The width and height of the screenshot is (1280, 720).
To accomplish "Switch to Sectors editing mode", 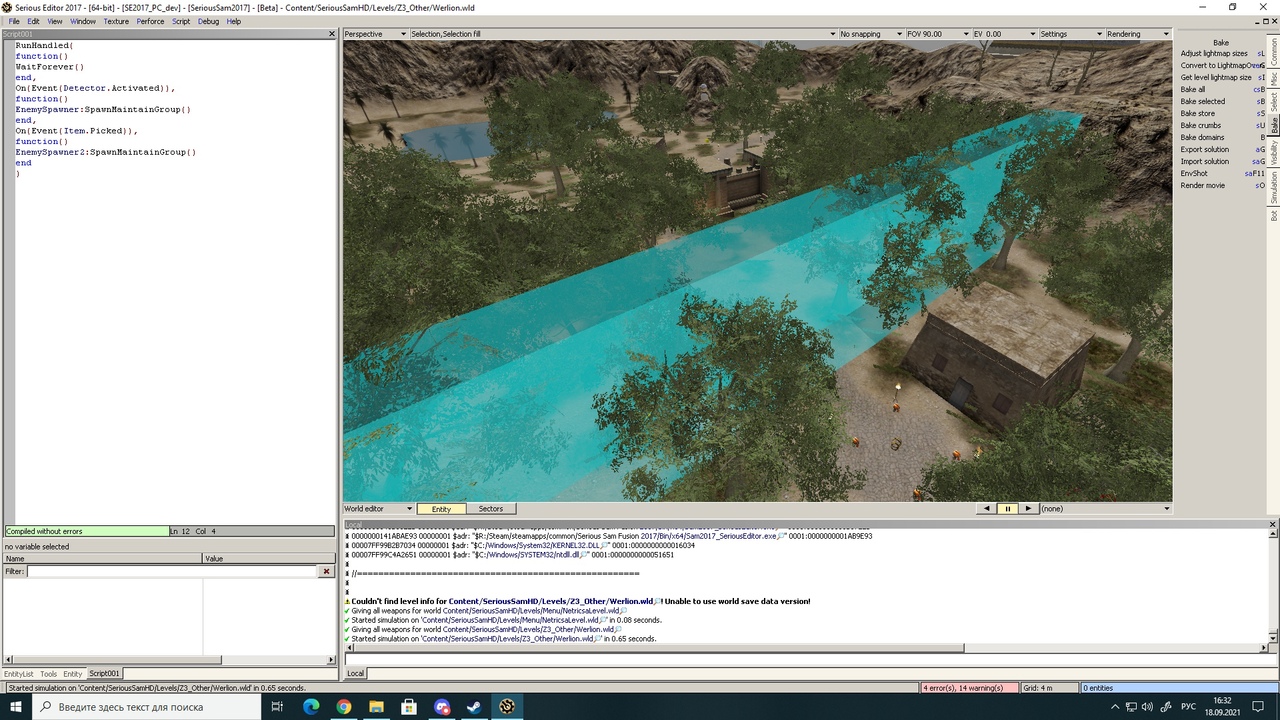I will click(491, 509).
